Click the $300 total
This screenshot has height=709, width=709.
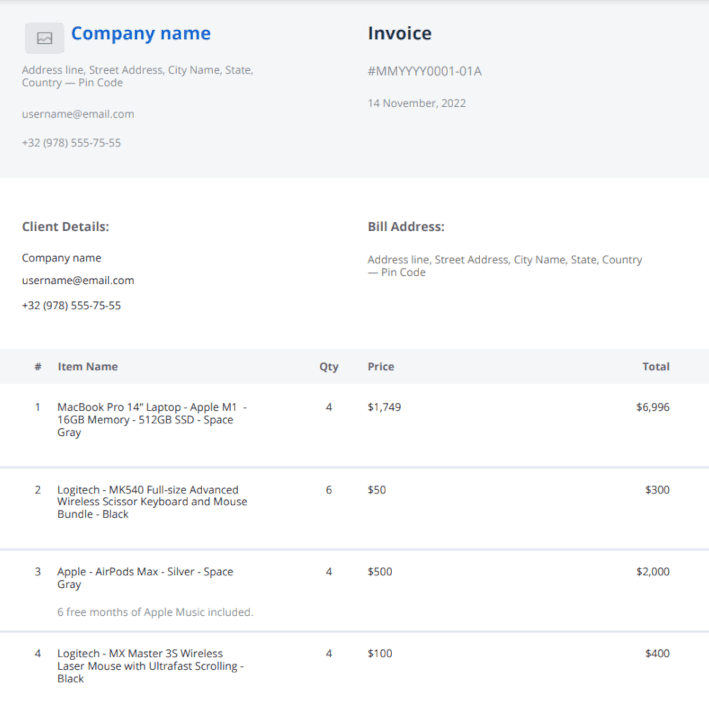657,490
